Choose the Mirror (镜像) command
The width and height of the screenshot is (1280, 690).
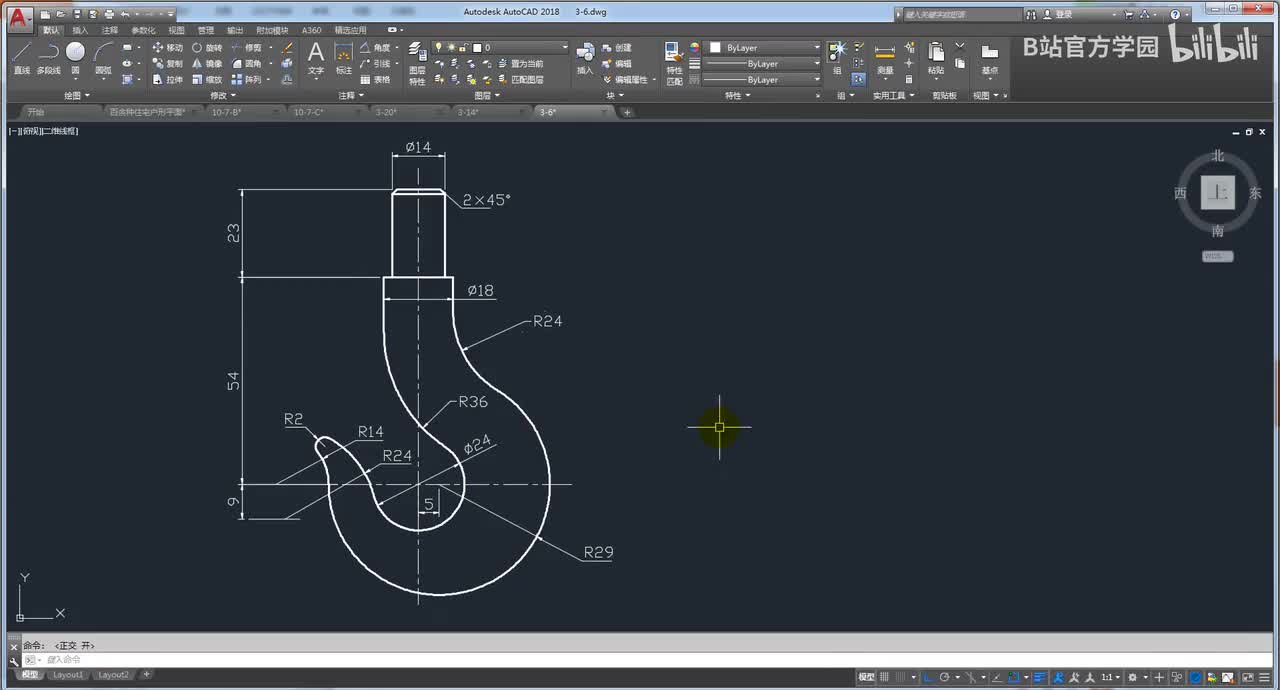tap(207, 63)
